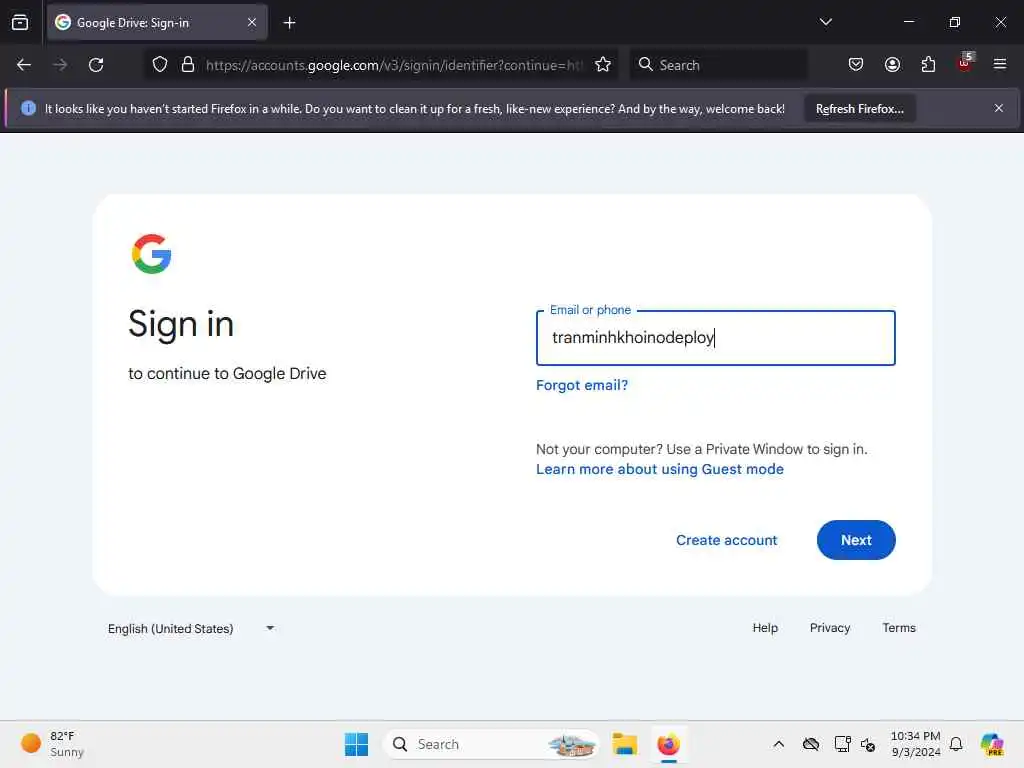Open Firefox View recent browsing icon
This screenshot has width=1024, height=768.
tap(20, 22)
